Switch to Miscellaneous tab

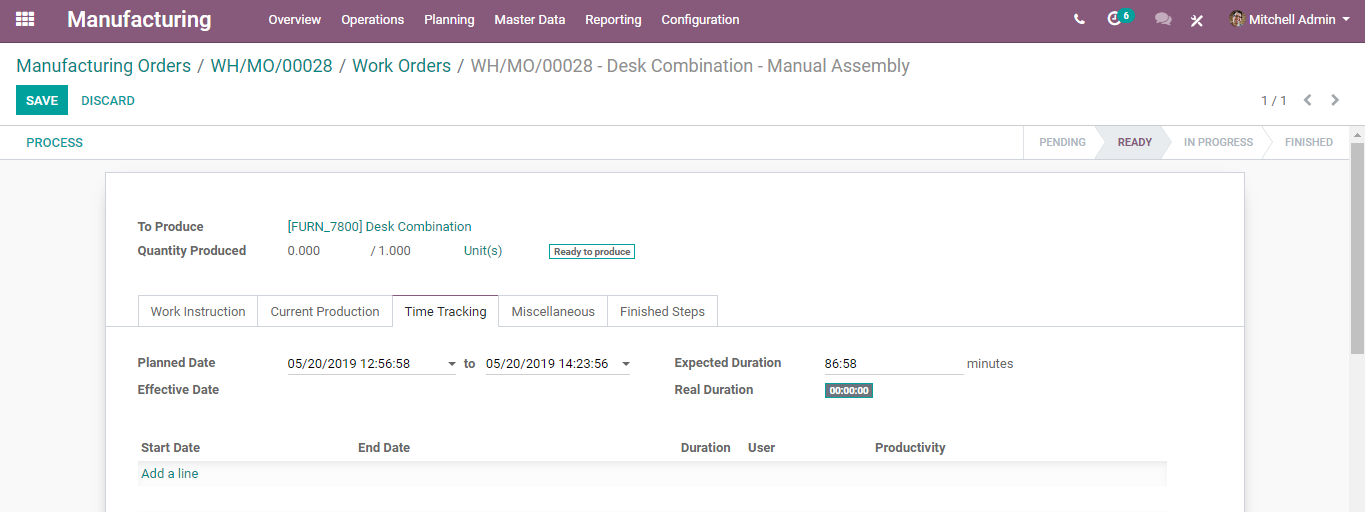click(x=553, y=311)
